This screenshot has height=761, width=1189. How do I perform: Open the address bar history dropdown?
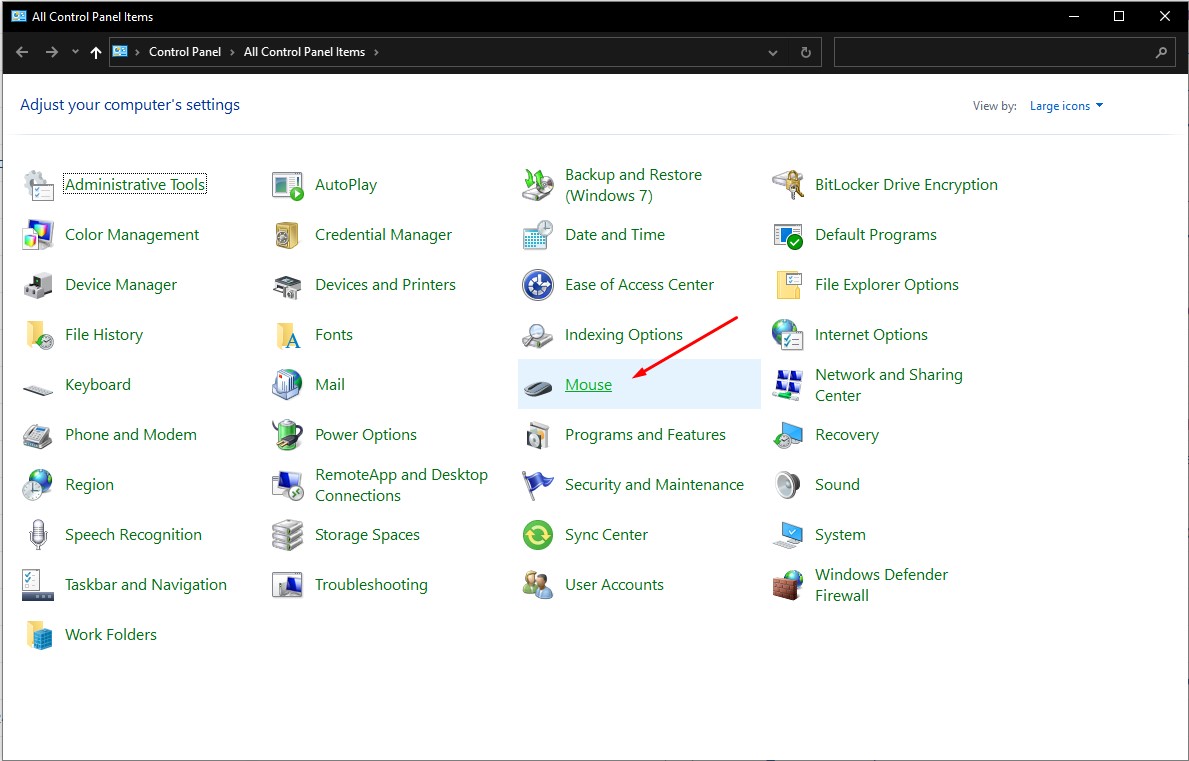773,52
